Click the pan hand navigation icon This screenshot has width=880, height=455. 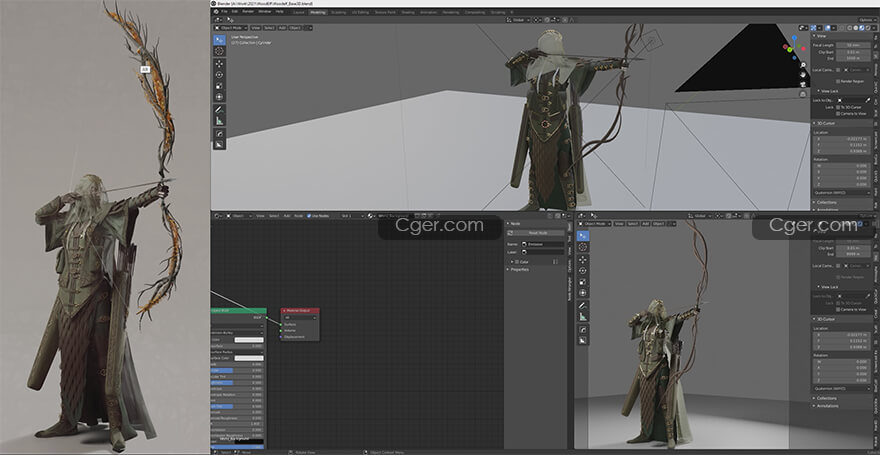[804, 75]
